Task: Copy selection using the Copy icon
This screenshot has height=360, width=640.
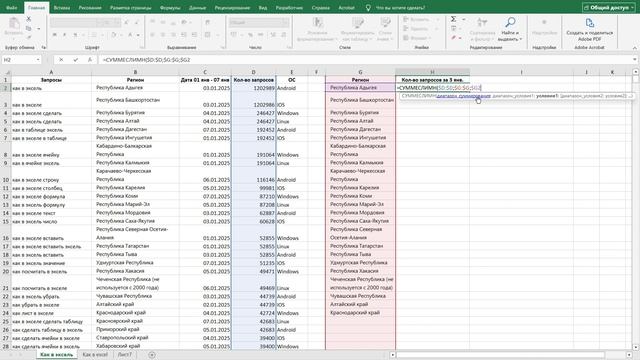Action: pyautogui.click(x=28, y=29)
